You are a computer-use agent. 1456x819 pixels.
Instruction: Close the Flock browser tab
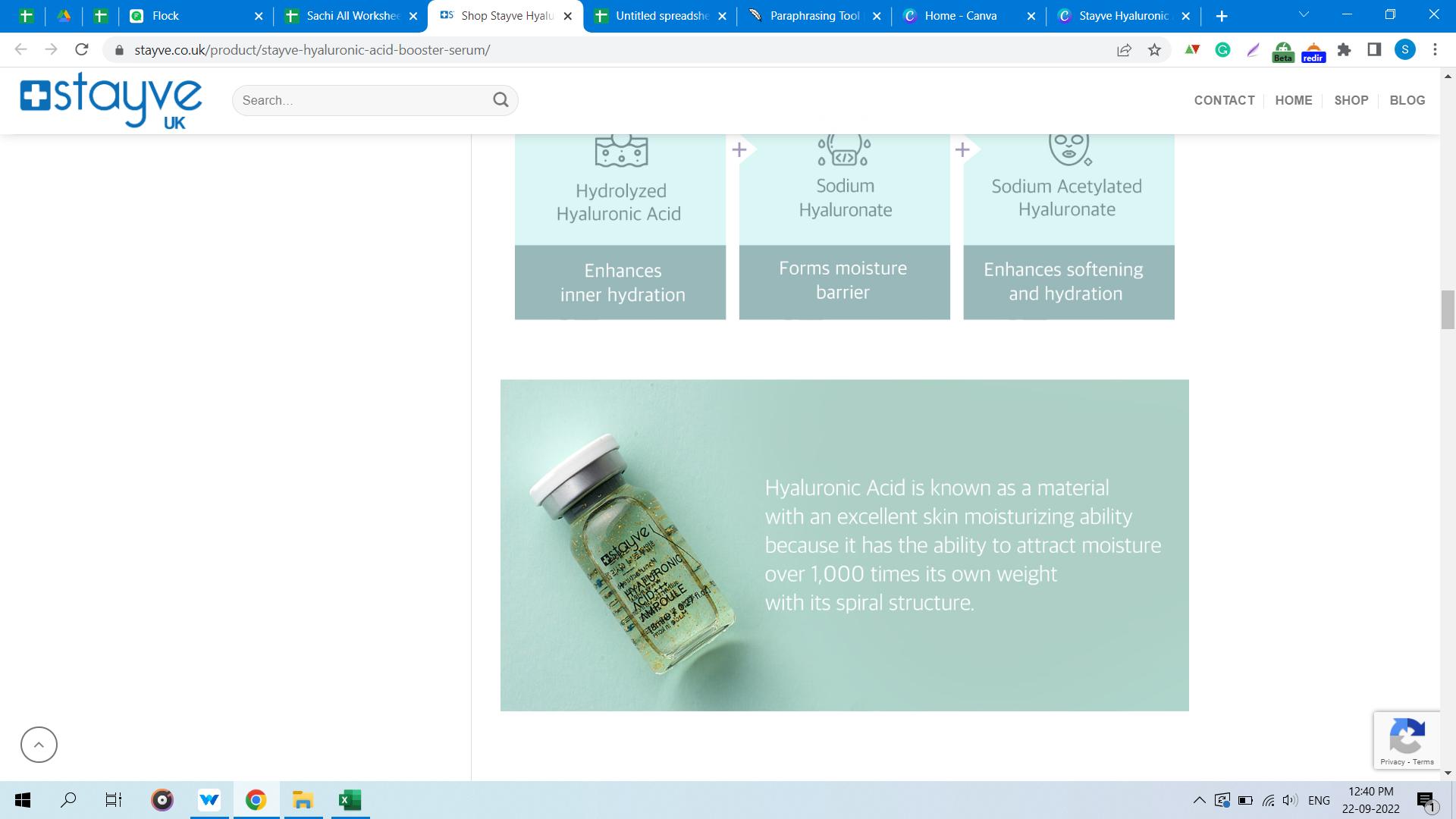click(259, 16)
